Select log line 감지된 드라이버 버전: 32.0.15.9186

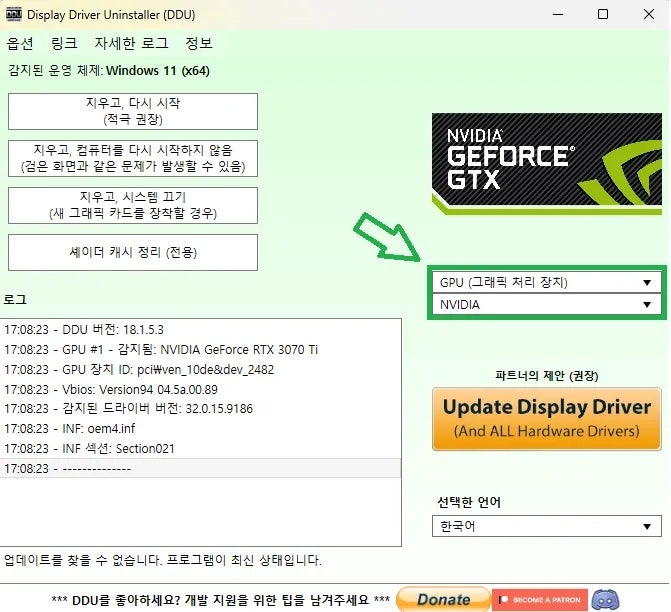coord(200,409)
